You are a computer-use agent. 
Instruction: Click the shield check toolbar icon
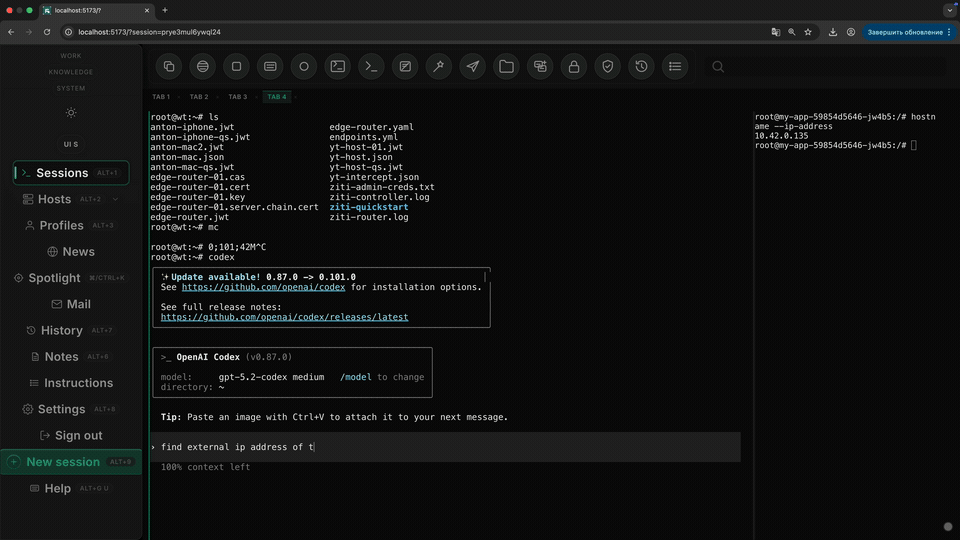click(x=607, y=67)
